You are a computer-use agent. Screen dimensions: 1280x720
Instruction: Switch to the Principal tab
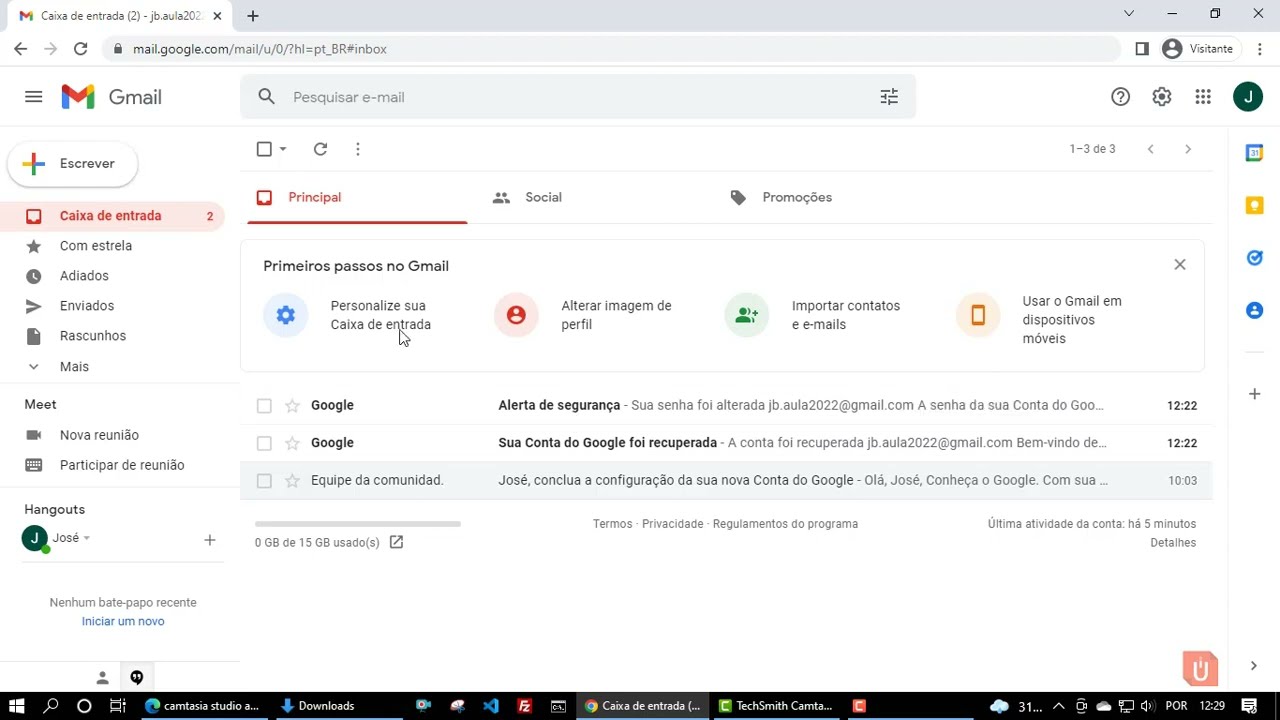[357, 197]
